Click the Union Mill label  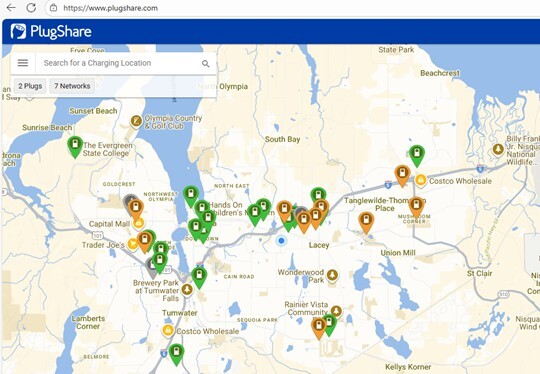(x=398, y=253)
